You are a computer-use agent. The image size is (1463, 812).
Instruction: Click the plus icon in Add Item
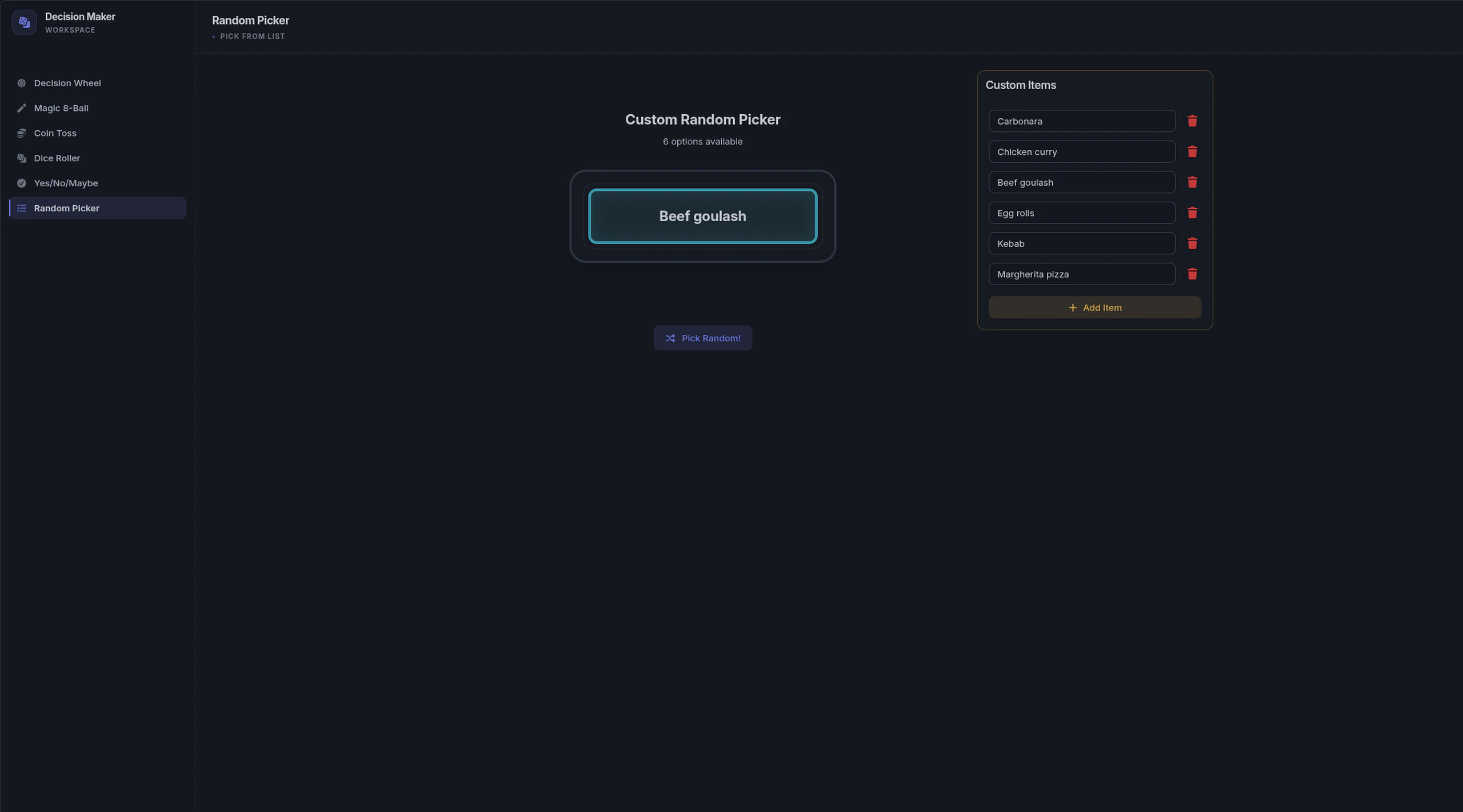[1073, 307]
